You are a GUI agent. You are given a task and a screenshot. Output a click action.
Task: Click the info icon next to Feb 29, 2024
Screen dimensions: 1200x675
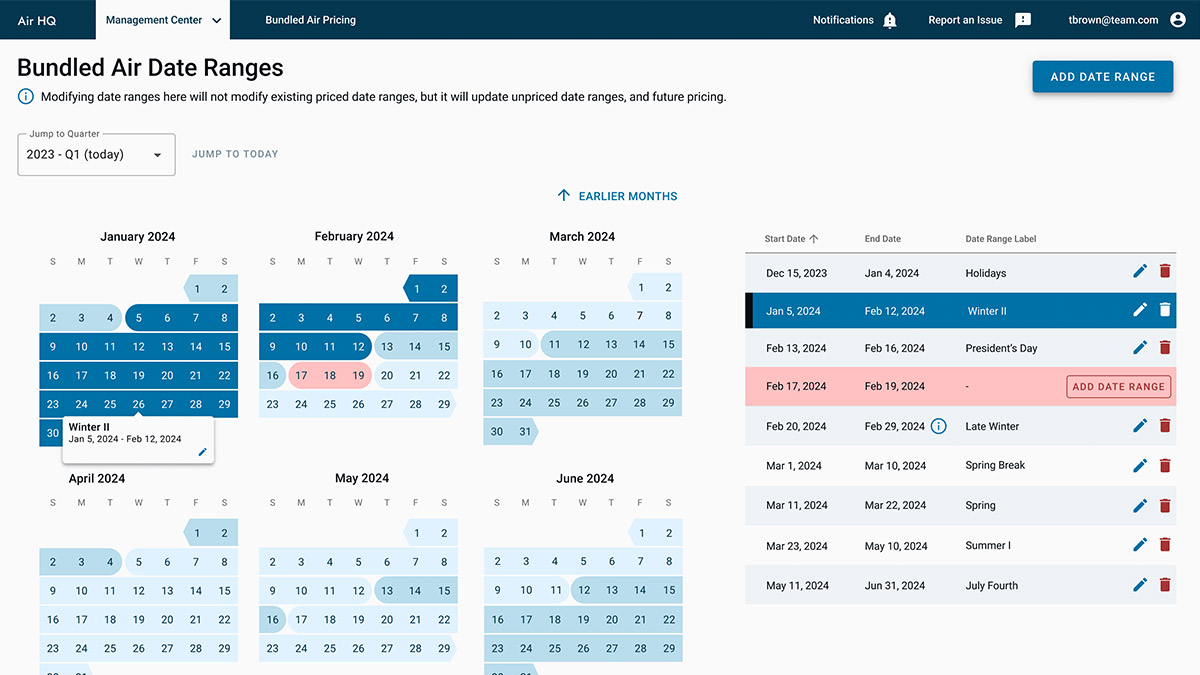tap(938, 426)
